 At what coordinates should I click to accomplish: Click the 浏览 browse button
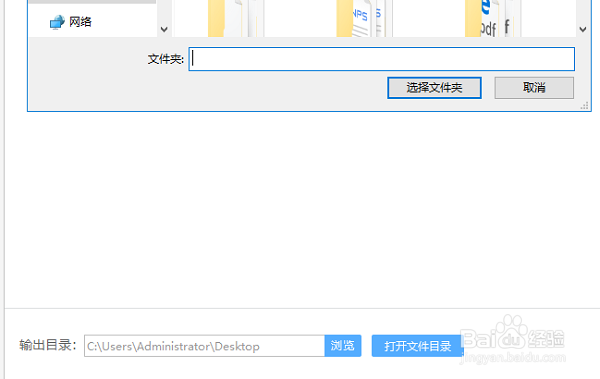click(x=343, y=346)
